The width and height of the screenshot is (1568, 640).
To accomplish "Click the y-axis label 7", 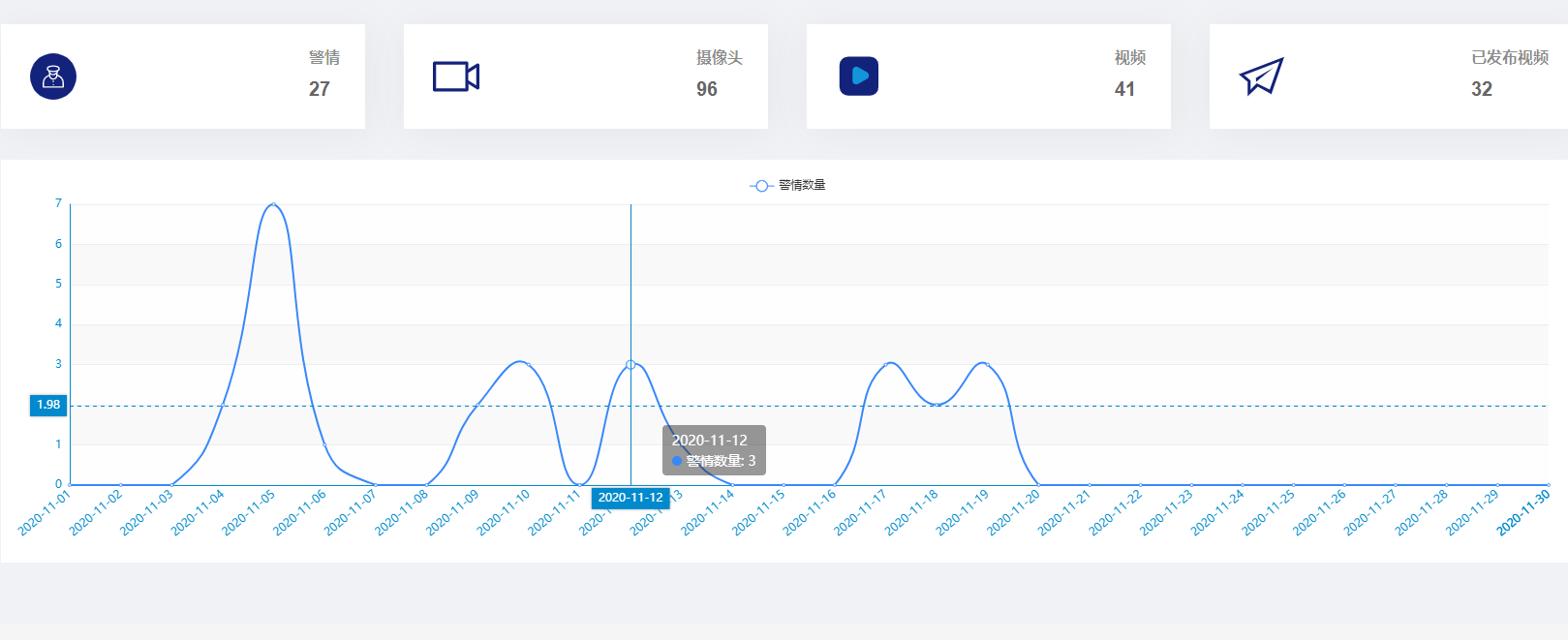I will [58, 203].
